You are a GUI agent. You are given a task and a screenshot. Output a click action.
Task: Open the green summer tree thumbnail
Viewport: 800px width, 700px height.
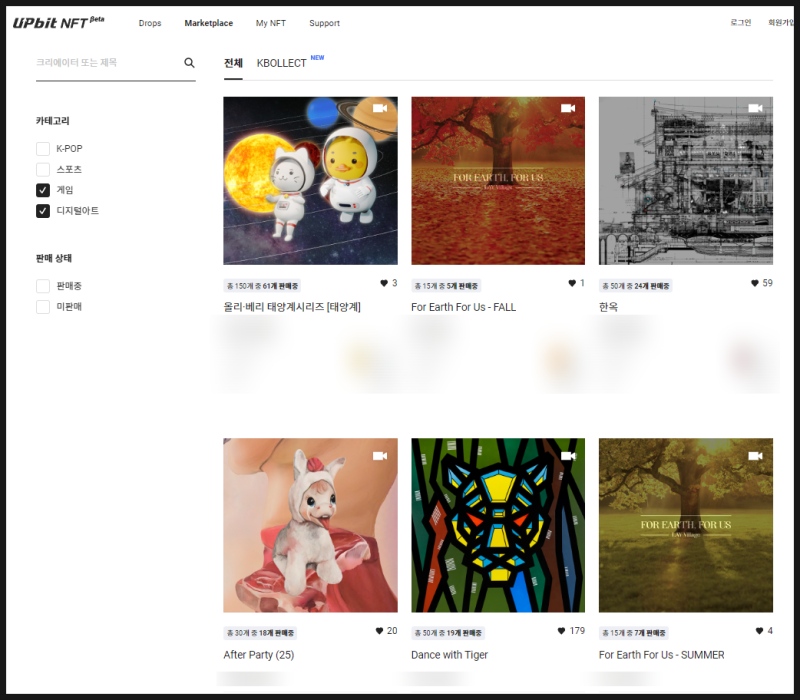click(686, 525)
